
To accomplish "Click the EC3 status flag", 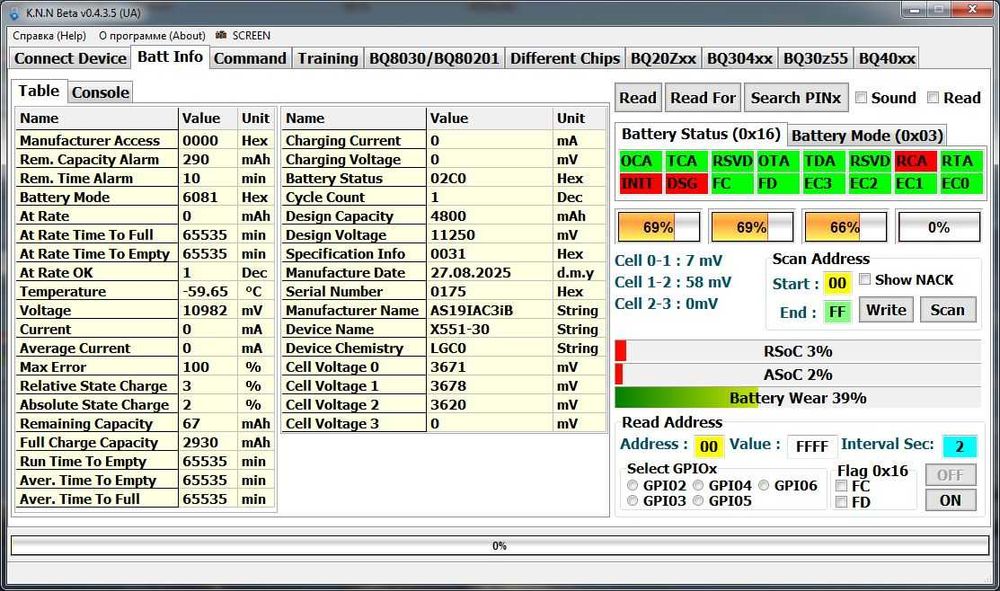I will click(x=823, y=184).
